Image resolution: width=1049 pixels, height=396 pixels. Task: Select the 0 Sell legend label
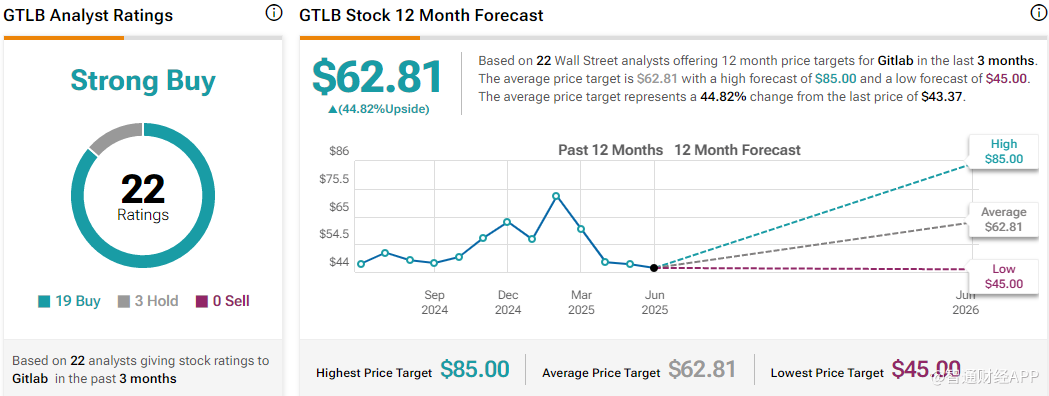(231, 301)
